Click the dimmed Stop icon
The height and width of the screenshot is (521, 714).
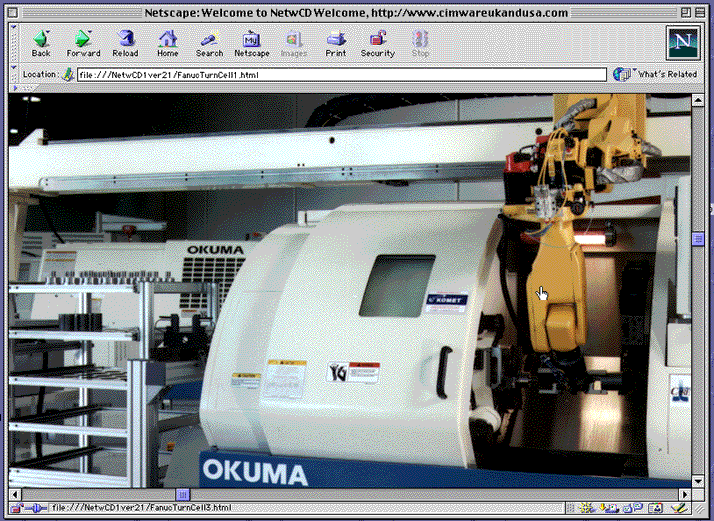420,43
